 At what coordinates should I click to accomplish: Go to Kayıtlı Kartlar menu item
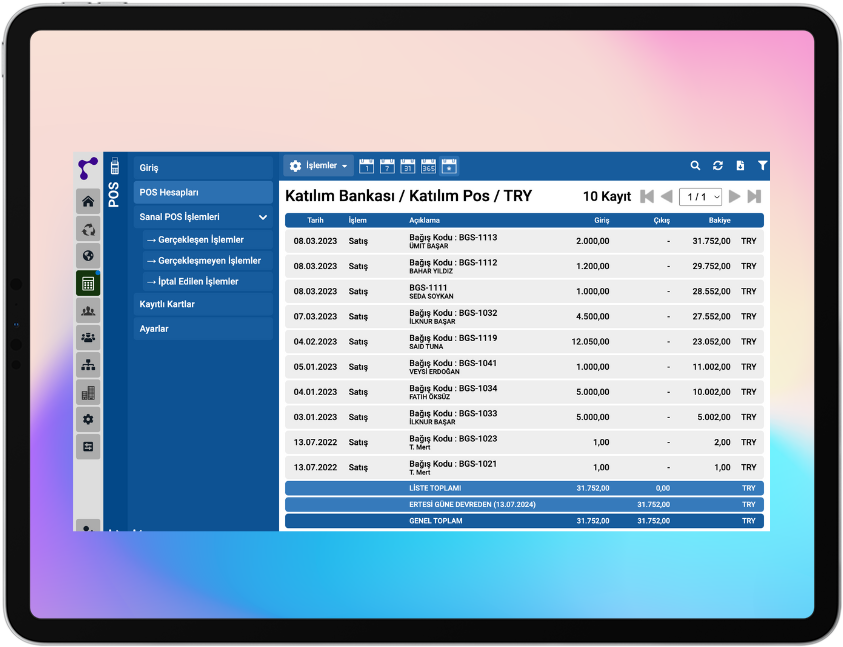(x=203, y=304)
